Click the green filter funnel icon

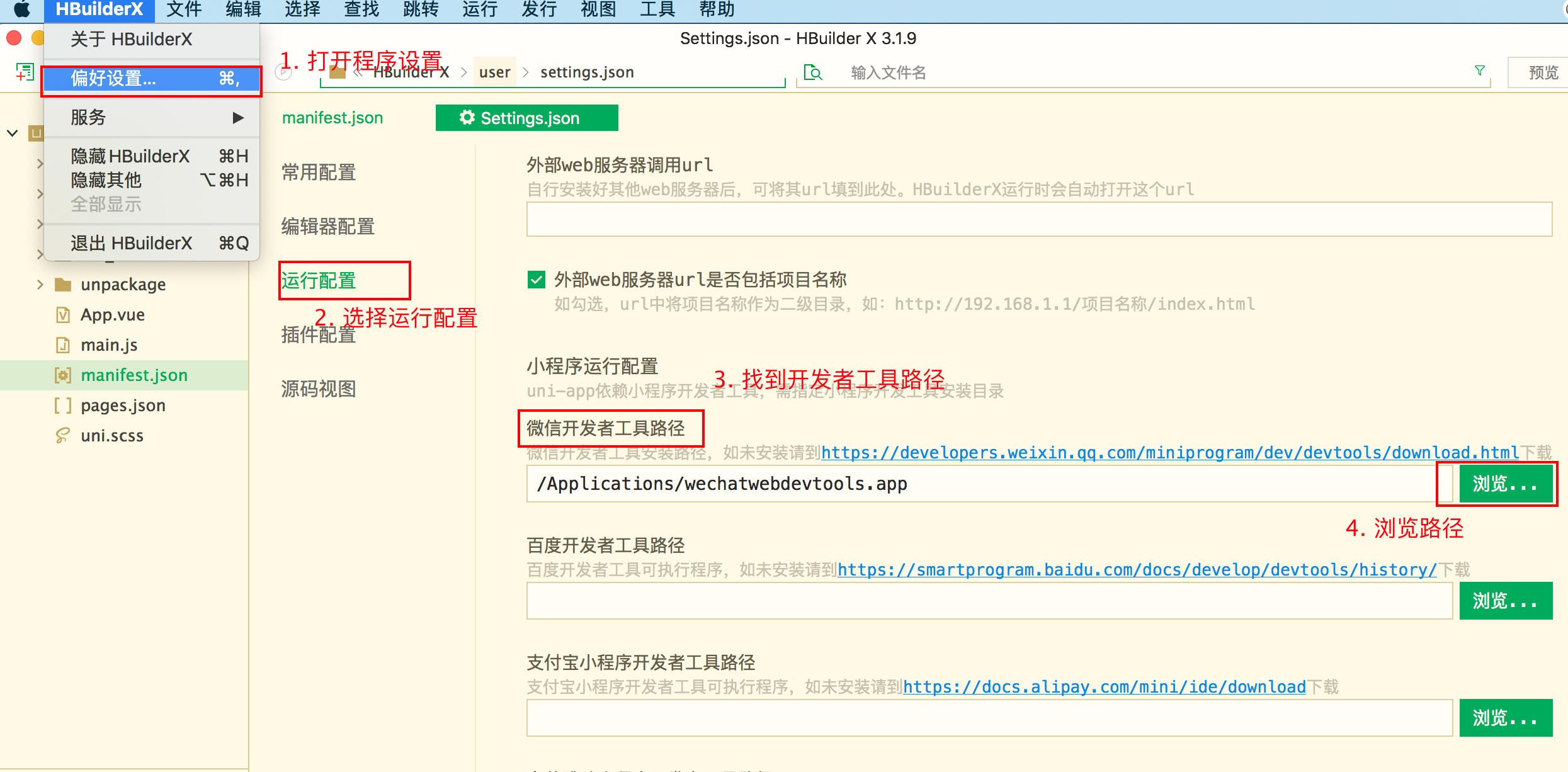pyautogui.click(x=1480, y=71)
